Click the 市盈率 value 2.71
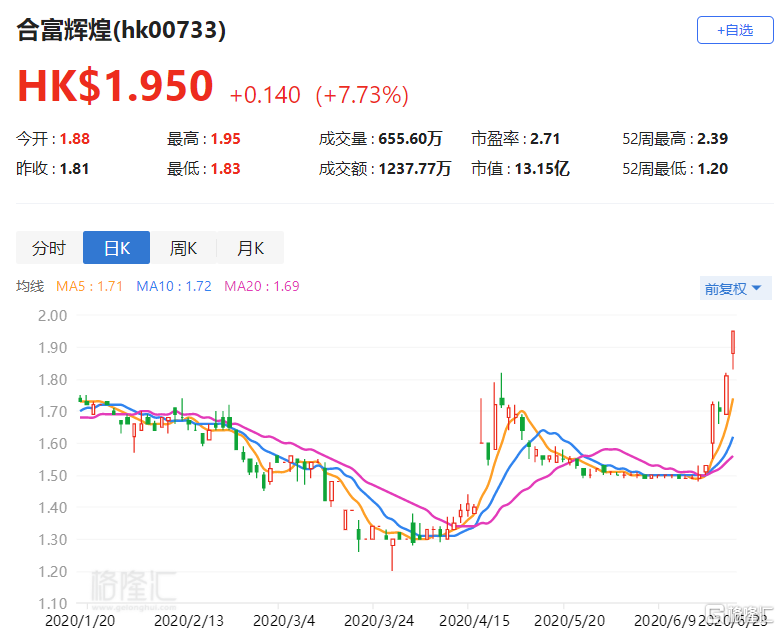Image resolution: width=780 pixels, height=631 pixels. pyautogui.click(x=545, y=139)
